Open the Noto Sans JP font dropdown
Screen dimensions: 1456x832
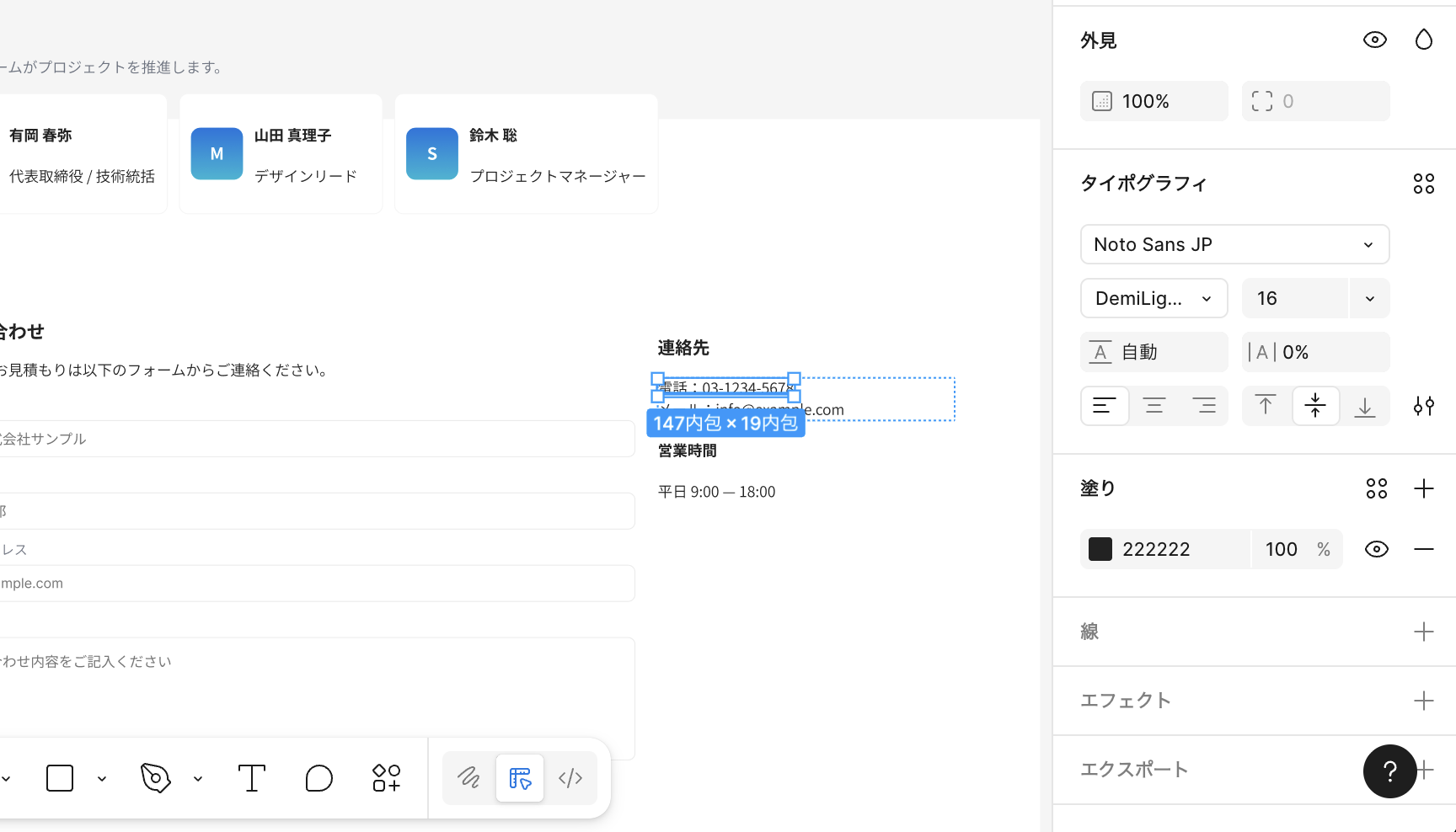click(1234, 244)
